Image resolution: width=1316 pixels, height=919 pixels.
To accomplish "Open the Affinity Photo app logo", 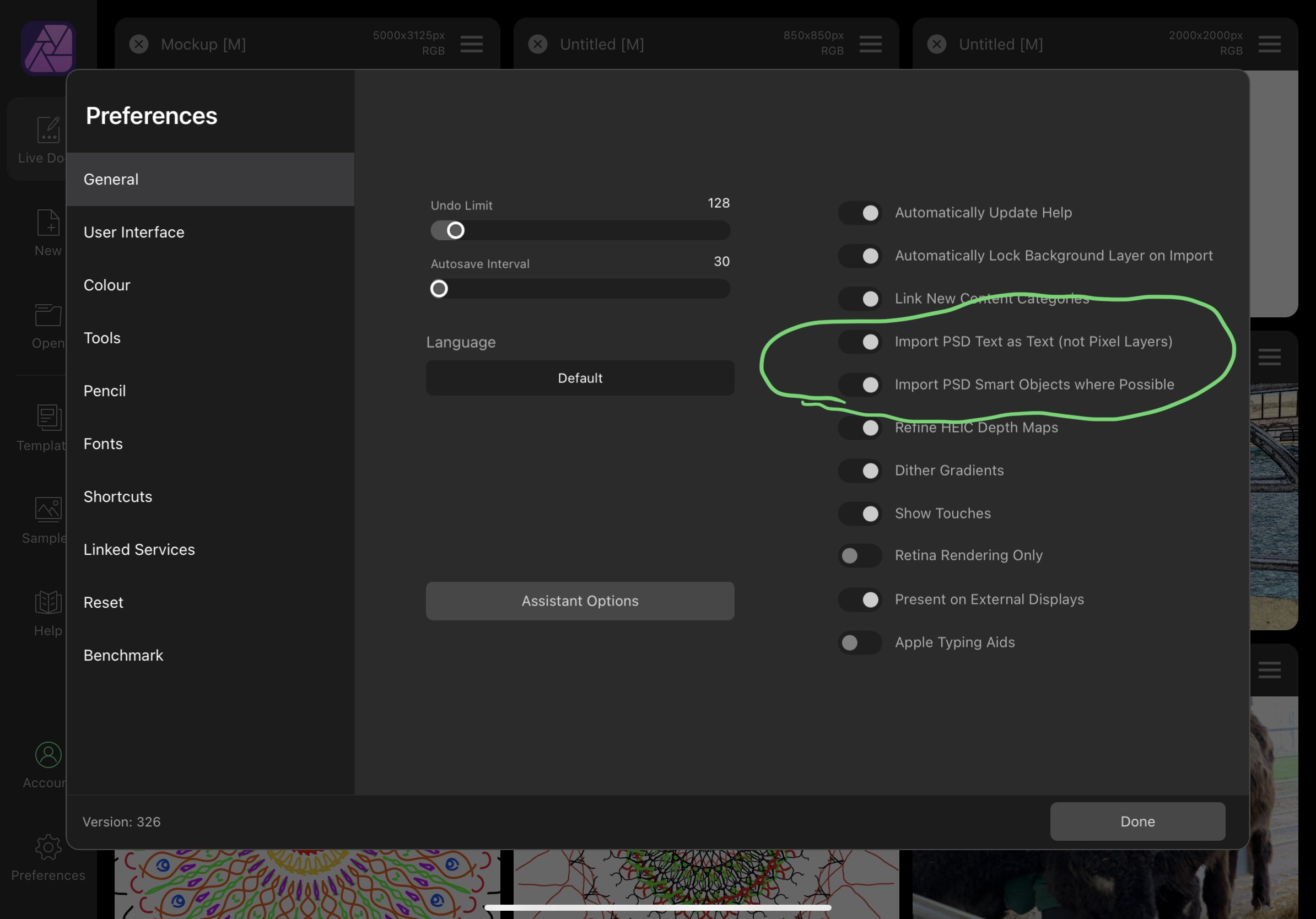I will 48,48.
